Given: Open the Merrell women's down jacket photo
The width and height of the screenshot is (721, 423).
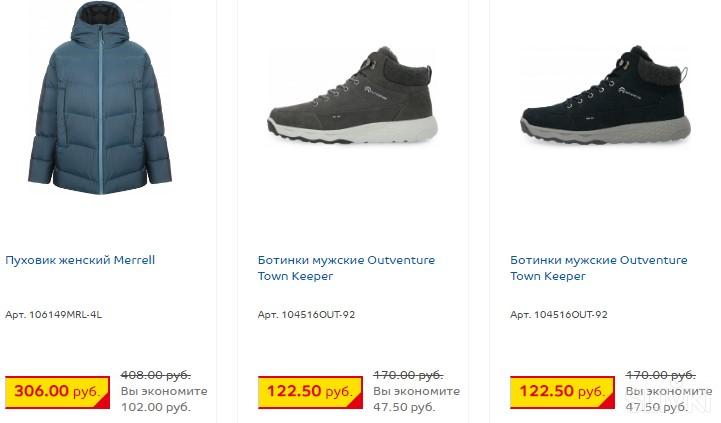Looking at the screenshot, I should [100, 98].
